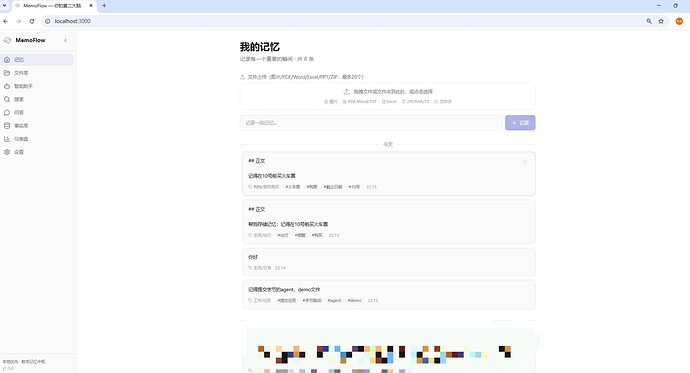Click the #字节跳动 tag
The width and height of the screenshot is (690, 373).
pyautogui.click(x=312, y=300)
